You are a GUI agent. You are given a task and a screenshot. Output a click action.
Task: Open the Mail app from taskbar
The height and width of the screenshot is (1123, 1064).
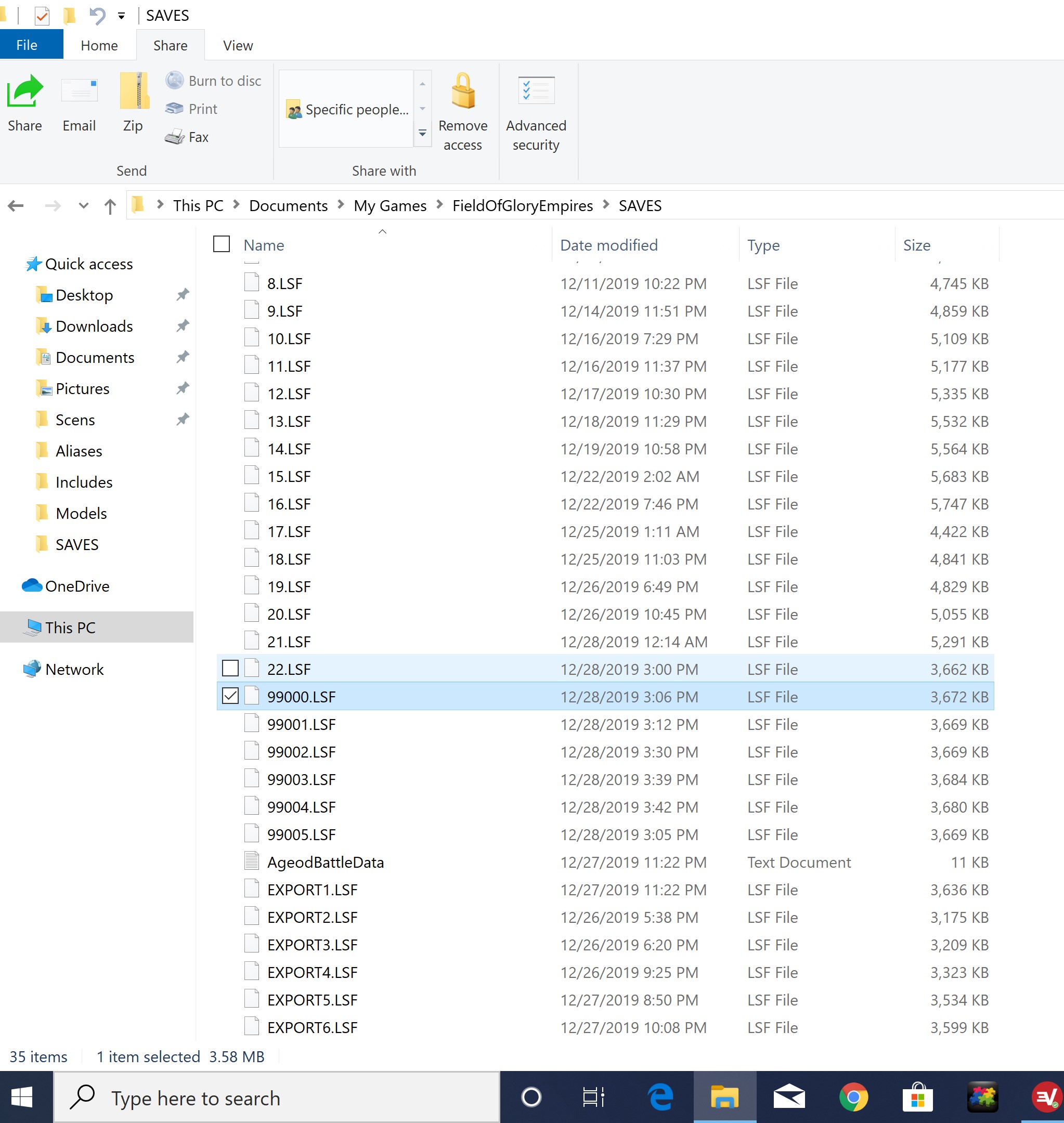tap(789, 1098)
